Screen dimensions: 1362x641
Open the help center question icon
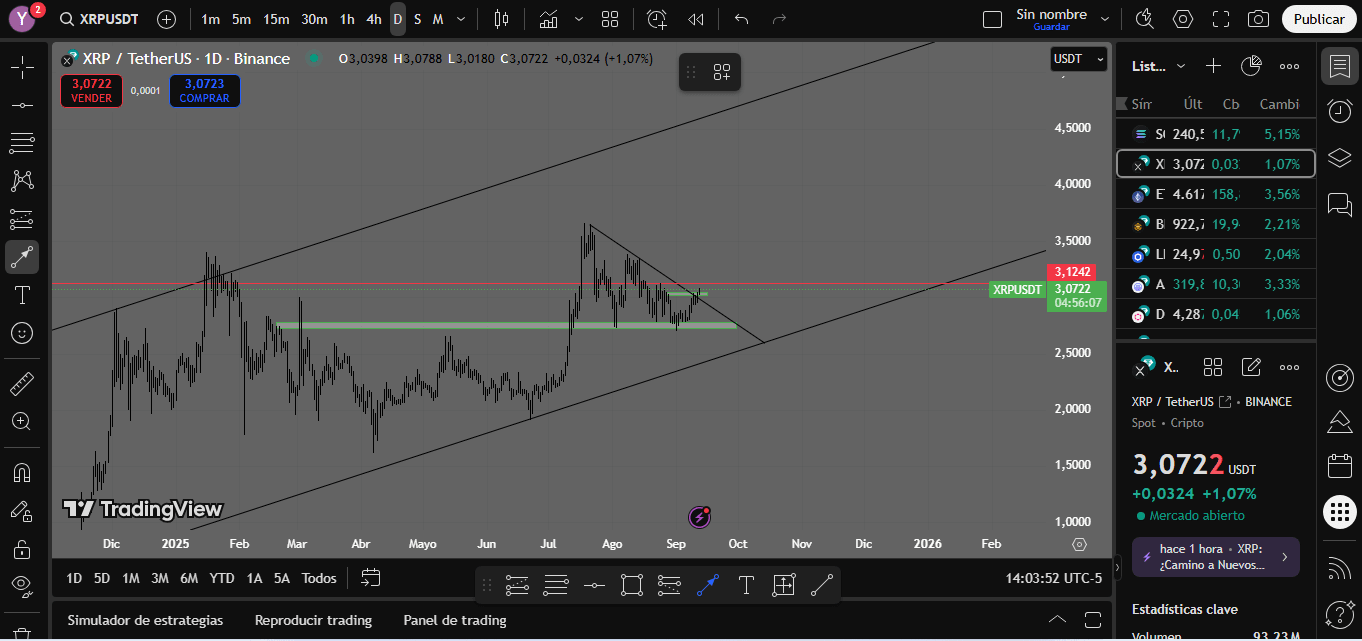[x=1339, y=613]
